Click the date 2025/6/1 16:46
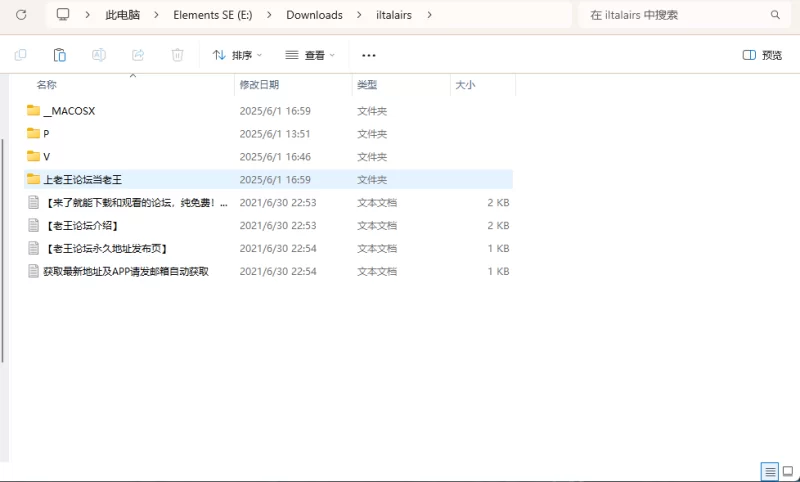This screenshot has height=482, width=800. tap(275, 157)
